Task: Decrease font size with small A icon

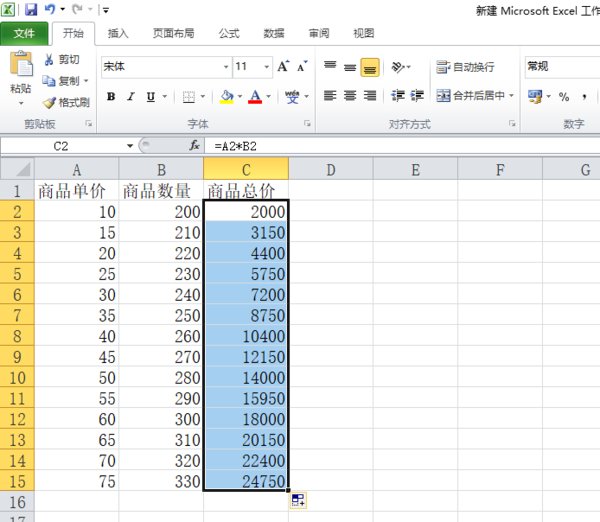Action: tap(302, 67)
